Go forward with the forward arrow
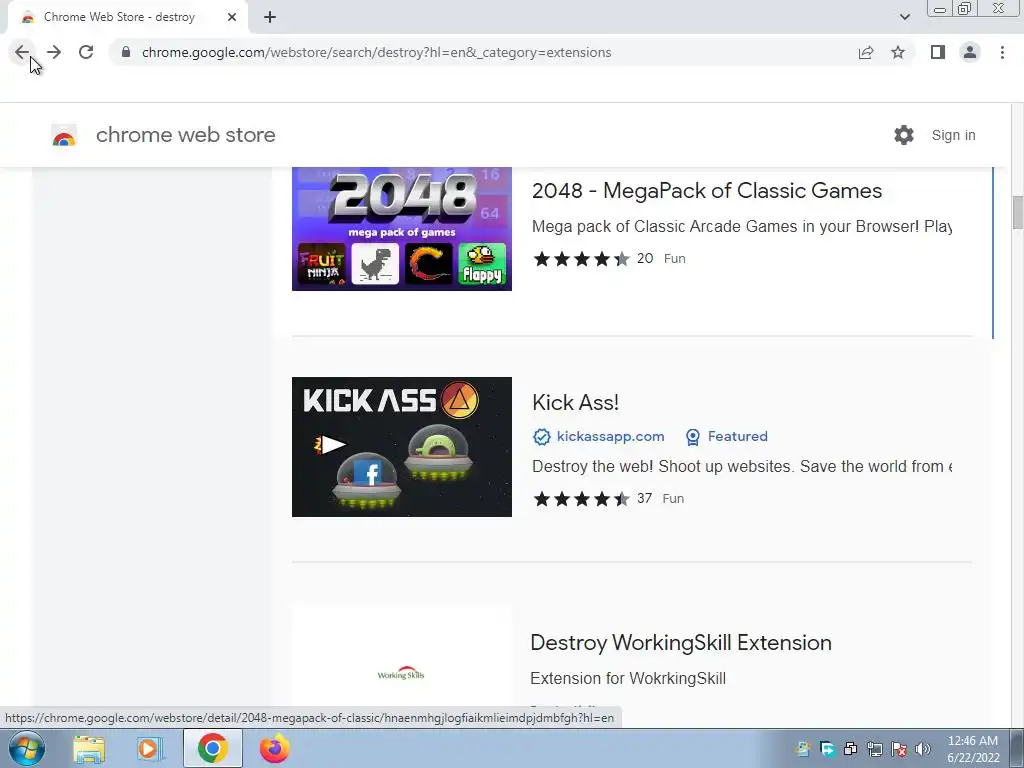Image resolution: width=1024 pixels, height=768 pixels. pos(54,52)
